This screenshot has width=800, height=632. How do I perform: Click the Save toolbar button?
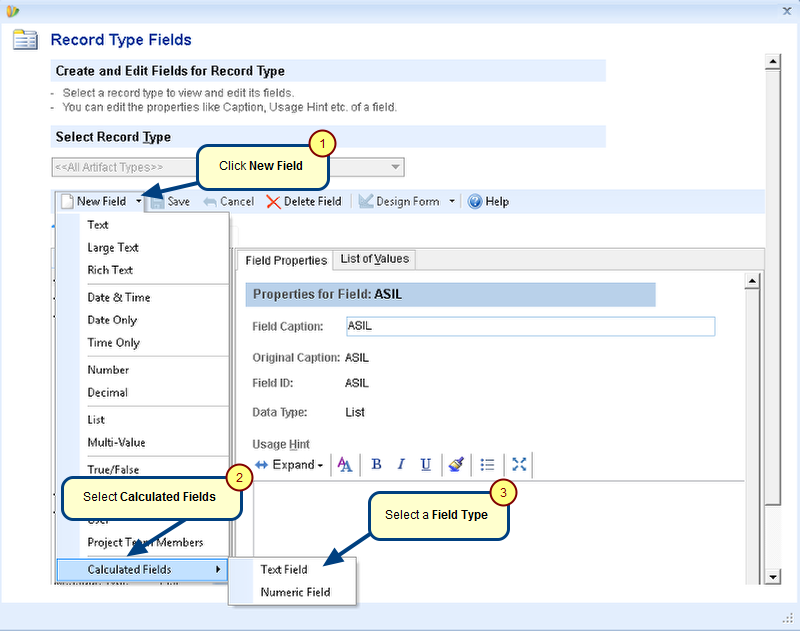click(171, 201)
